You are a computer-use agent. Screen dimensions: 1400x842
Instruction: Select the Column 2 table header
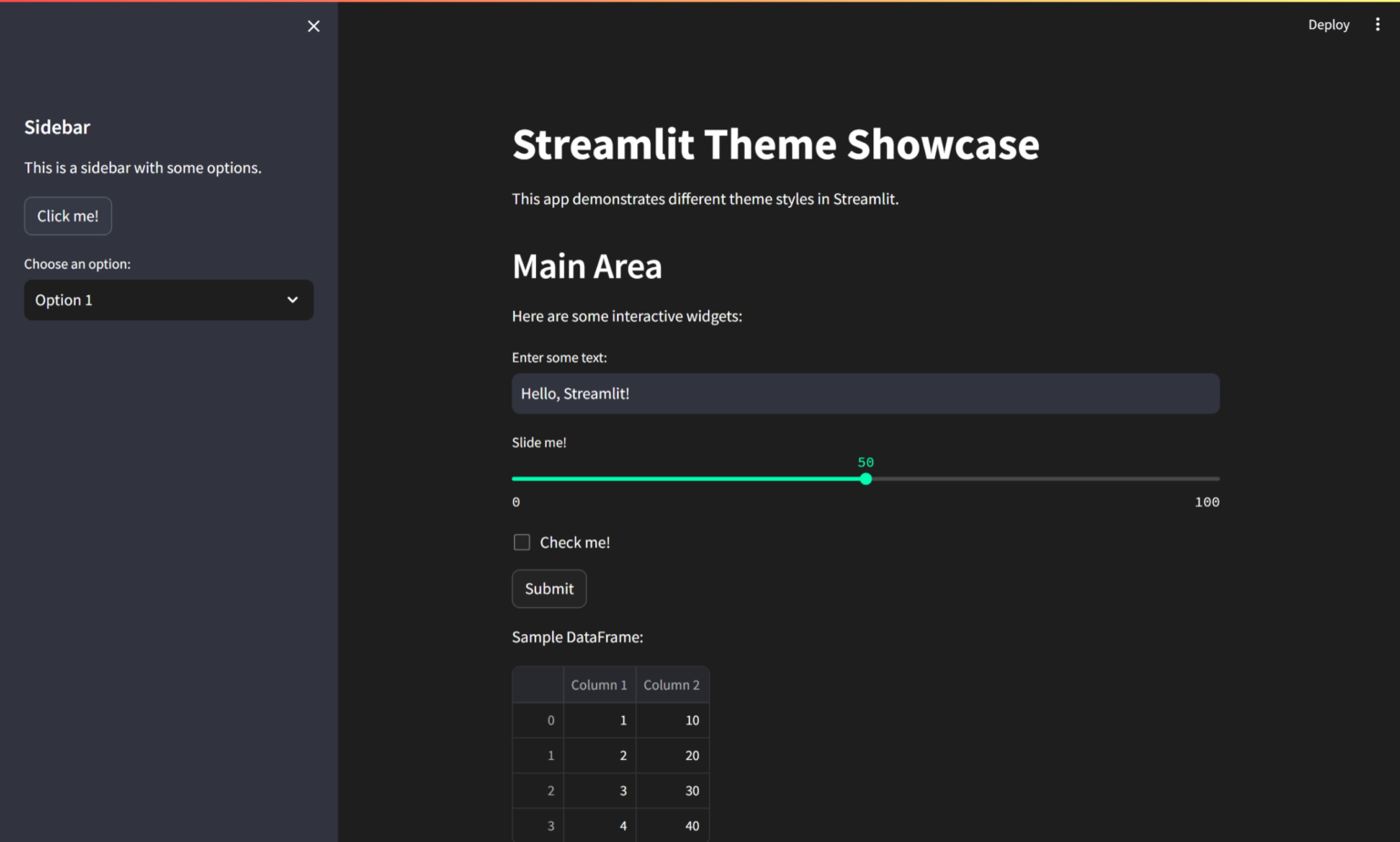pyautogui.click(x=672, y=685)
